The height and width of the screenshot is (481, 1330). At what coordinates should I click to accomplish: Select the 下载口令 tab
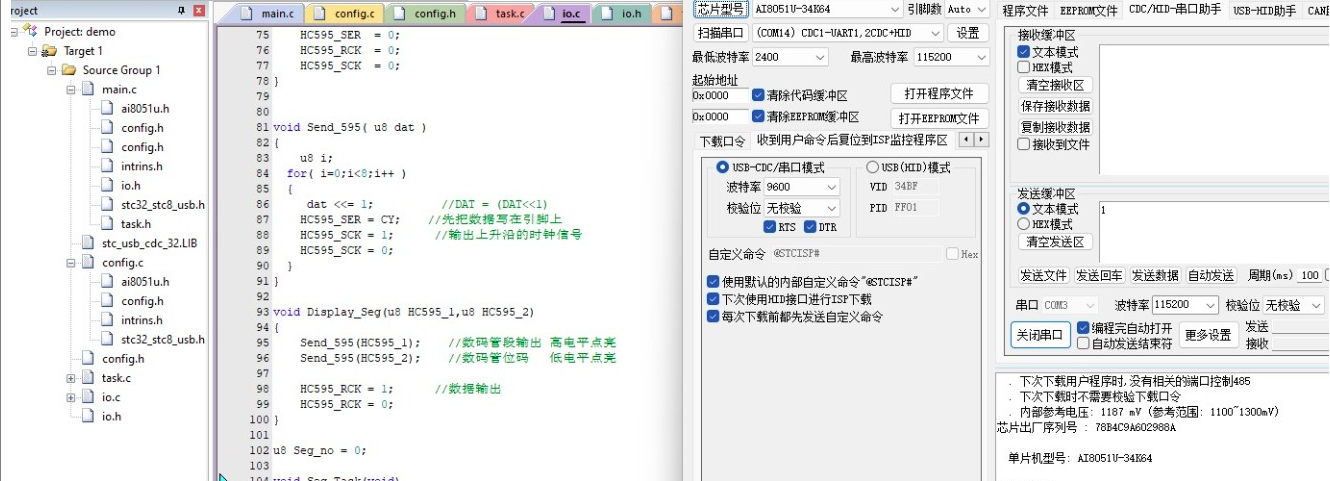722,141
